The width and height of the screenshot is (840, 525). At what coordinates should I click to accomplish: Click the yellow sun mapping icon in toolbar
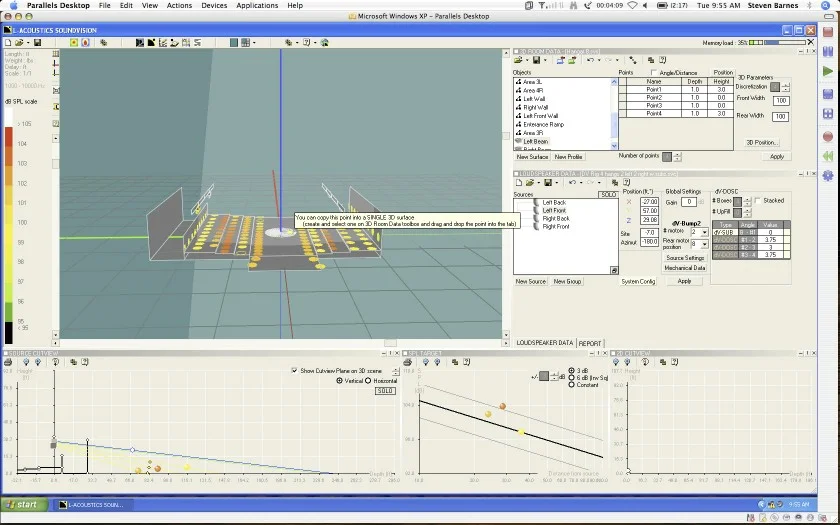point(74,42)
